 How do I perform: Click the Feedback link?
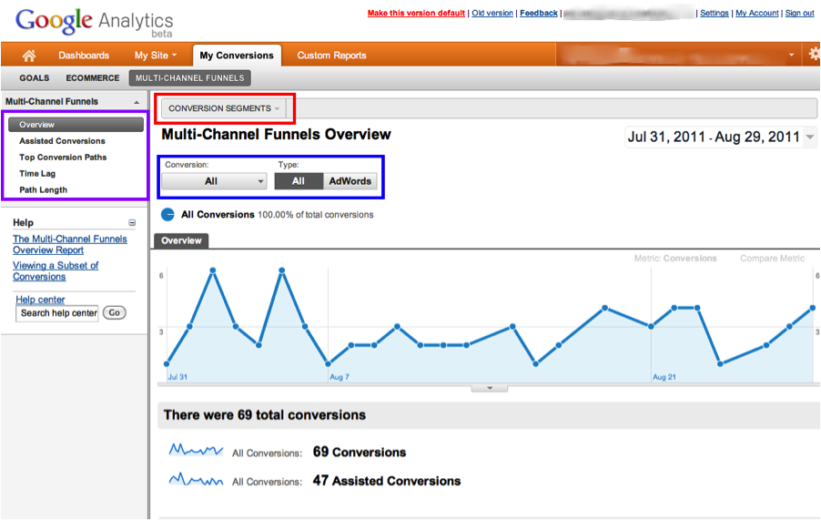pyautogui.click(x=539, y=13)
